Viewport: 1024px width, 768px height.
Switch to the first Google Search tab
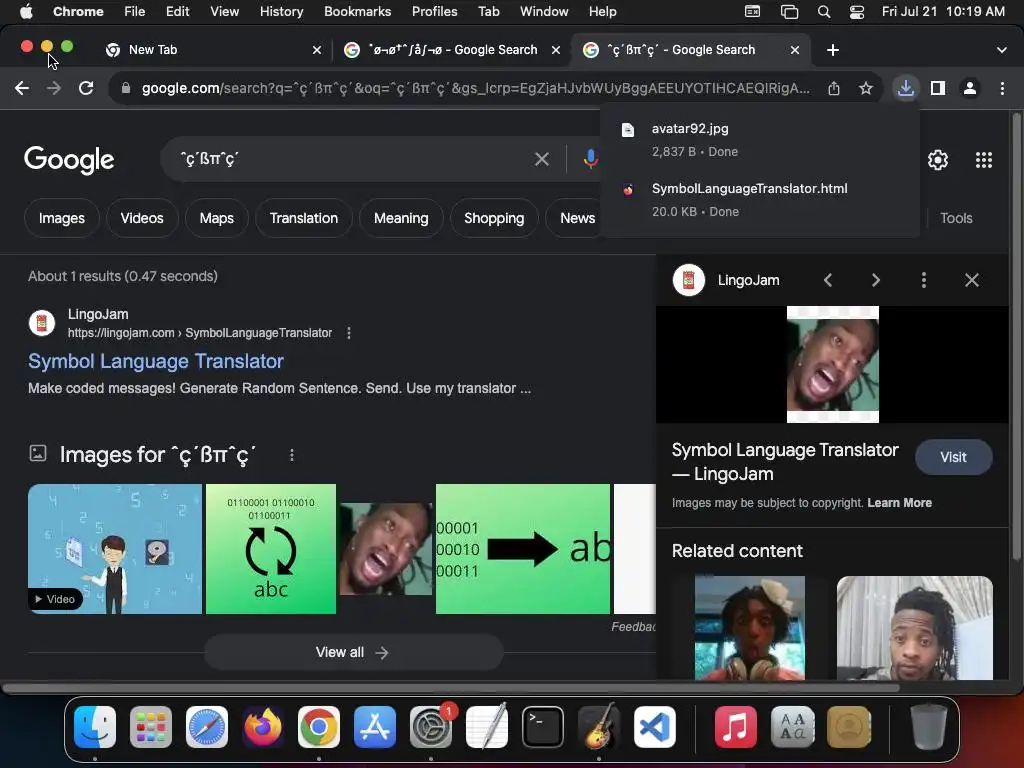click(x=451, y=50)
